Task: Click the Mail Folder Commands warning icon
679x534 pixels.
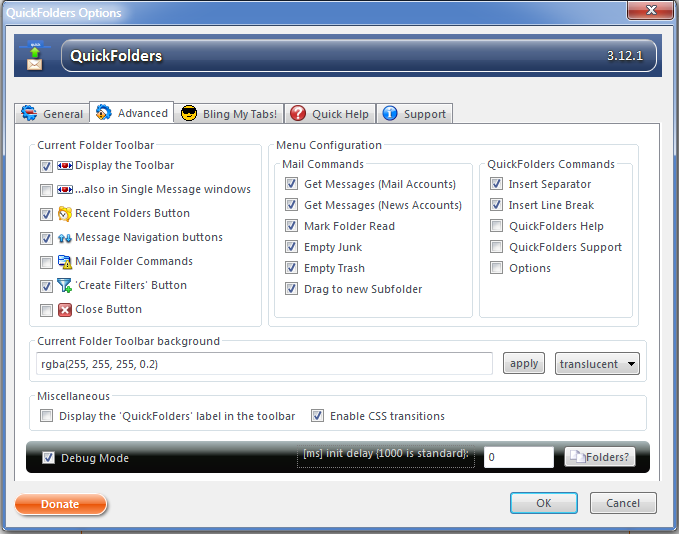Action: click(x=65, y=262)
